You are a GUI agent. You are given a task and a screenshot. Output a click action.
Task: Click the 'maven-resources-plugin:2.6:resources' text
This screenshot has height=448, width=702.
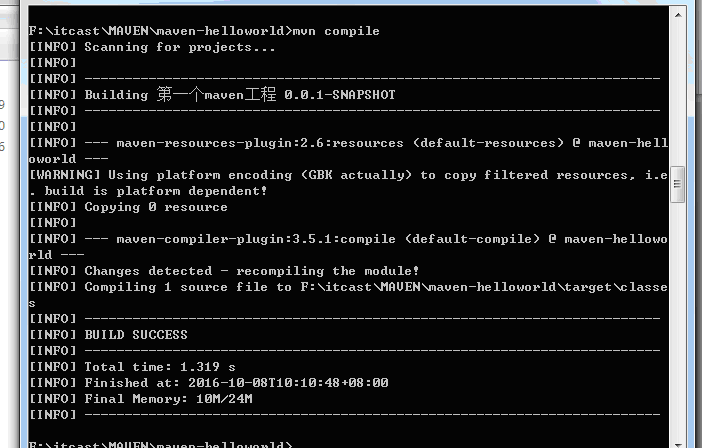coord(260,143)
